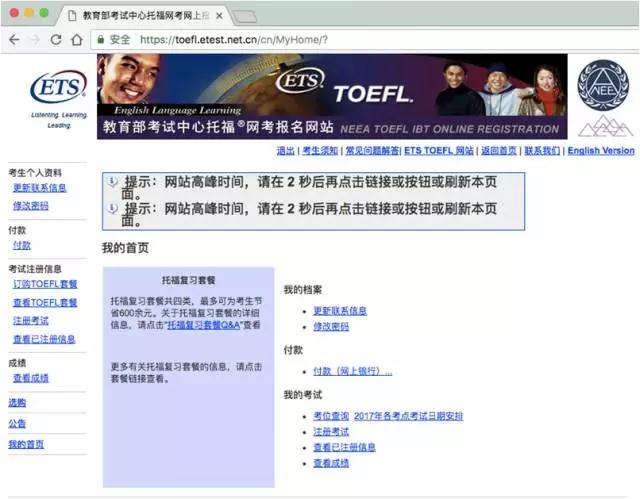Click the ETS logo at top left
640x499 pixels.
pos(58,89)
